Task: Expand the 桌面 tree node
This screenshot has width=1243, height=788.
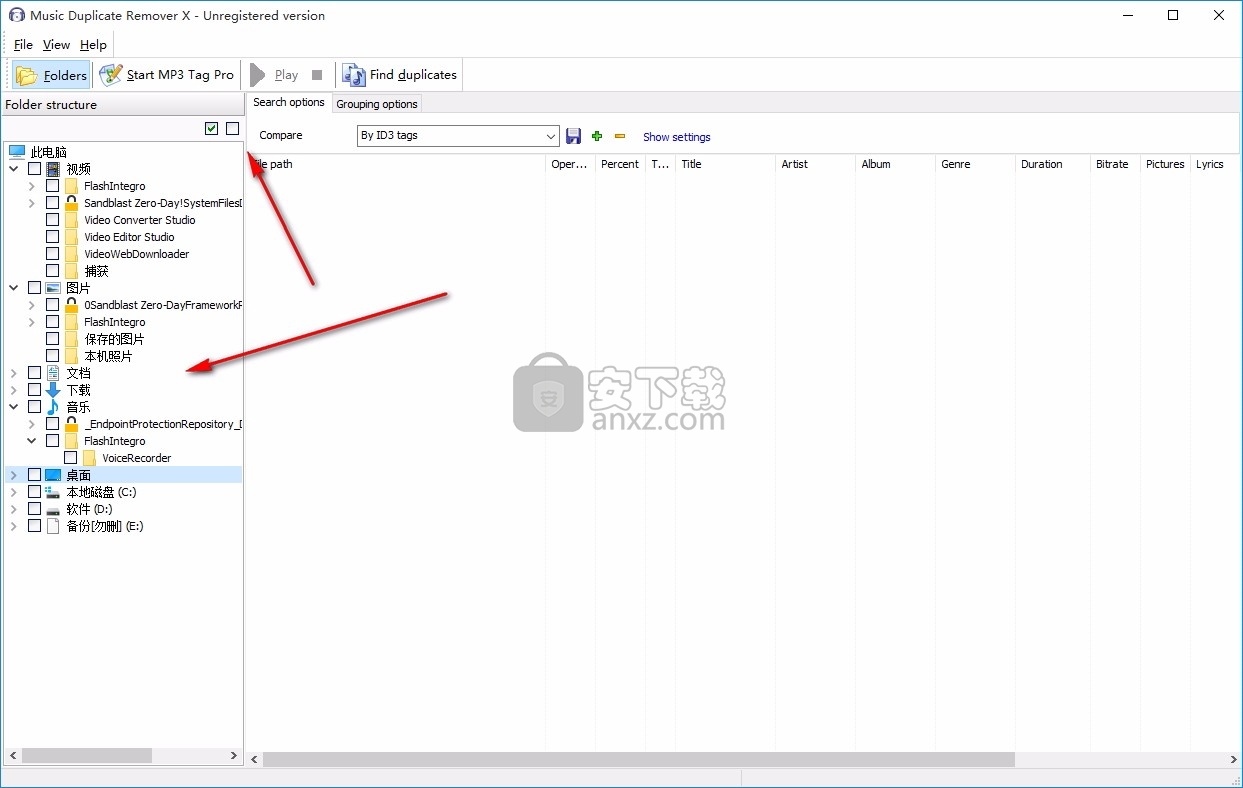Action: (x=14, y=475)
